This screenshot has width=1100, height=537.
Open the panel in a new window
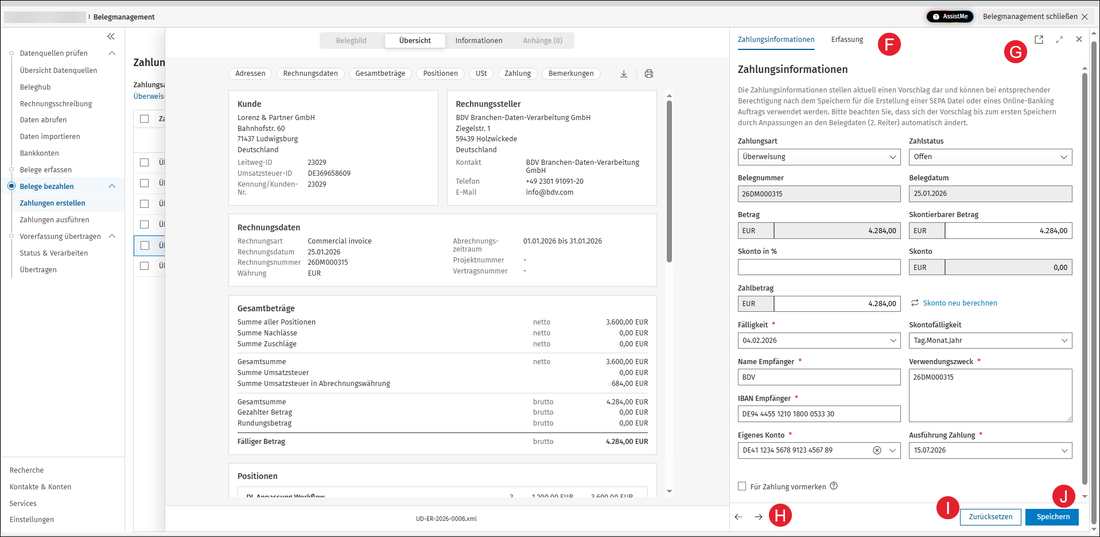1039,40
